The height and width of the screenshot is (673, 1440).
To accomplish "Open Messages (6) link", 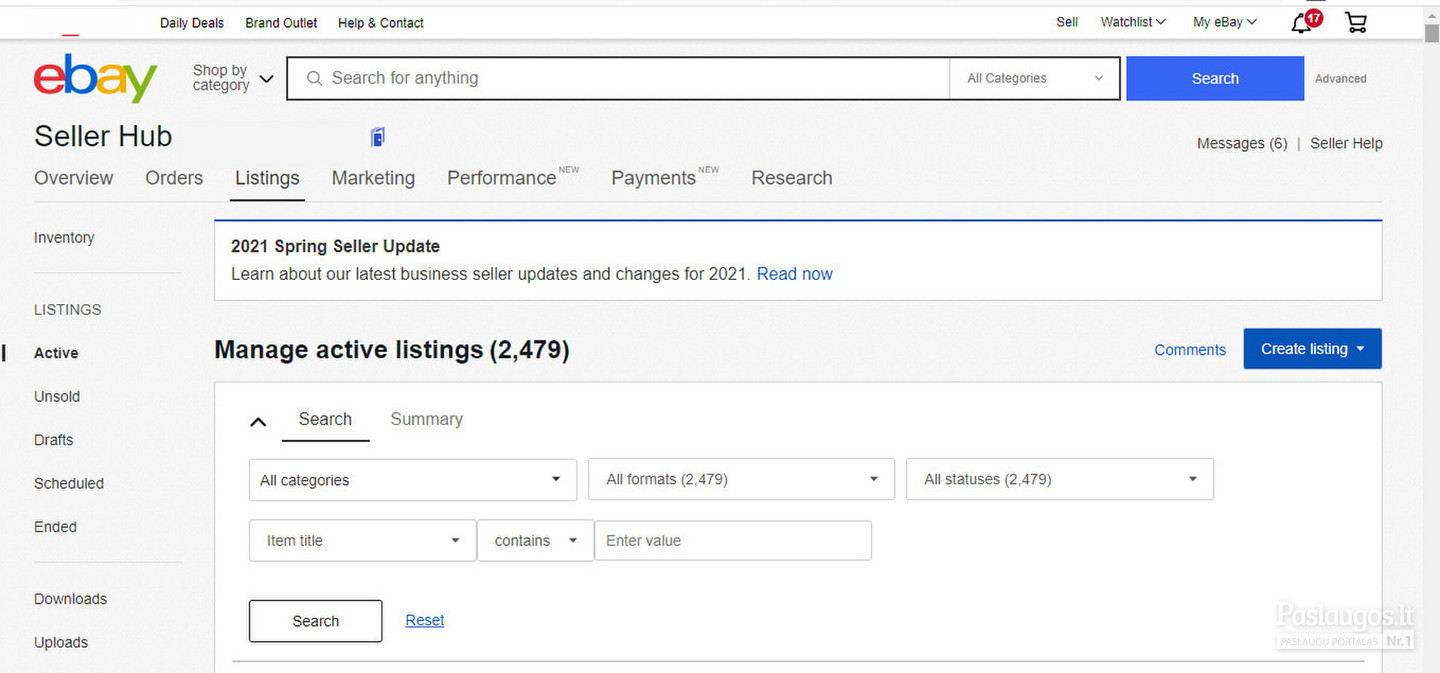I will 1242,143.
